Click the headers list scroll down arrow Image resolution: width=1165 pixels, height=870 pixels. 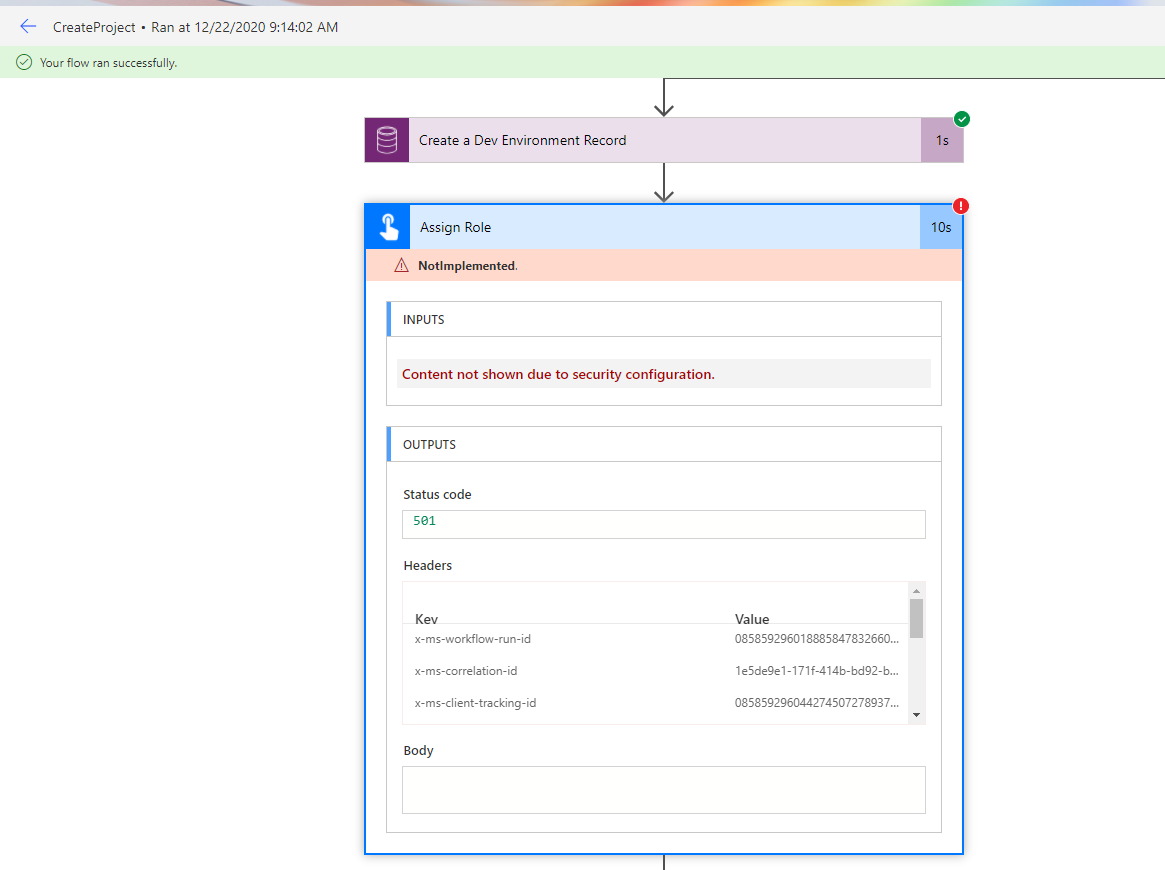916,715
